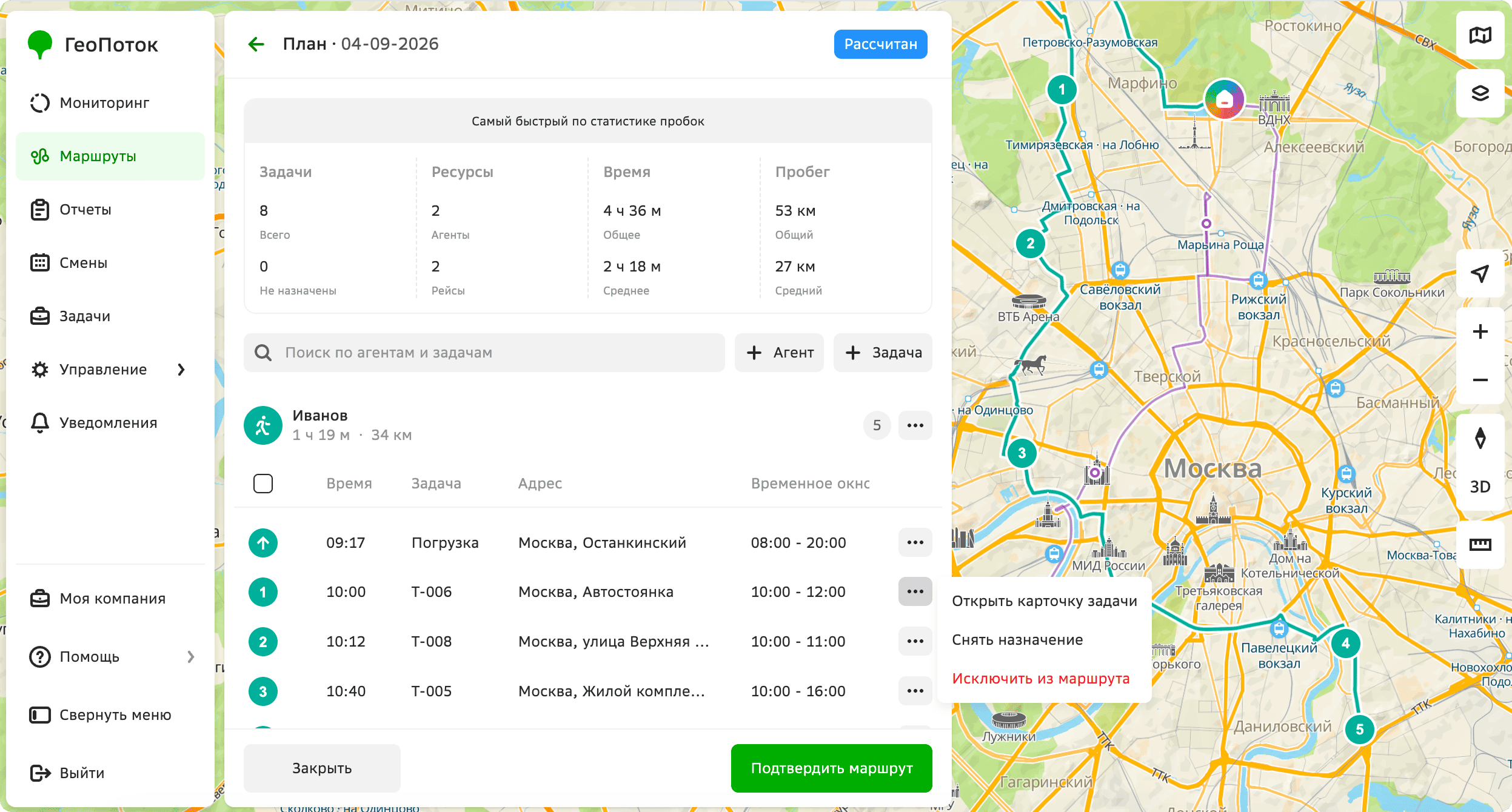
Task: Toggle row menu for task Т-006
Action: pyautogui.click(x=915, y=591)
